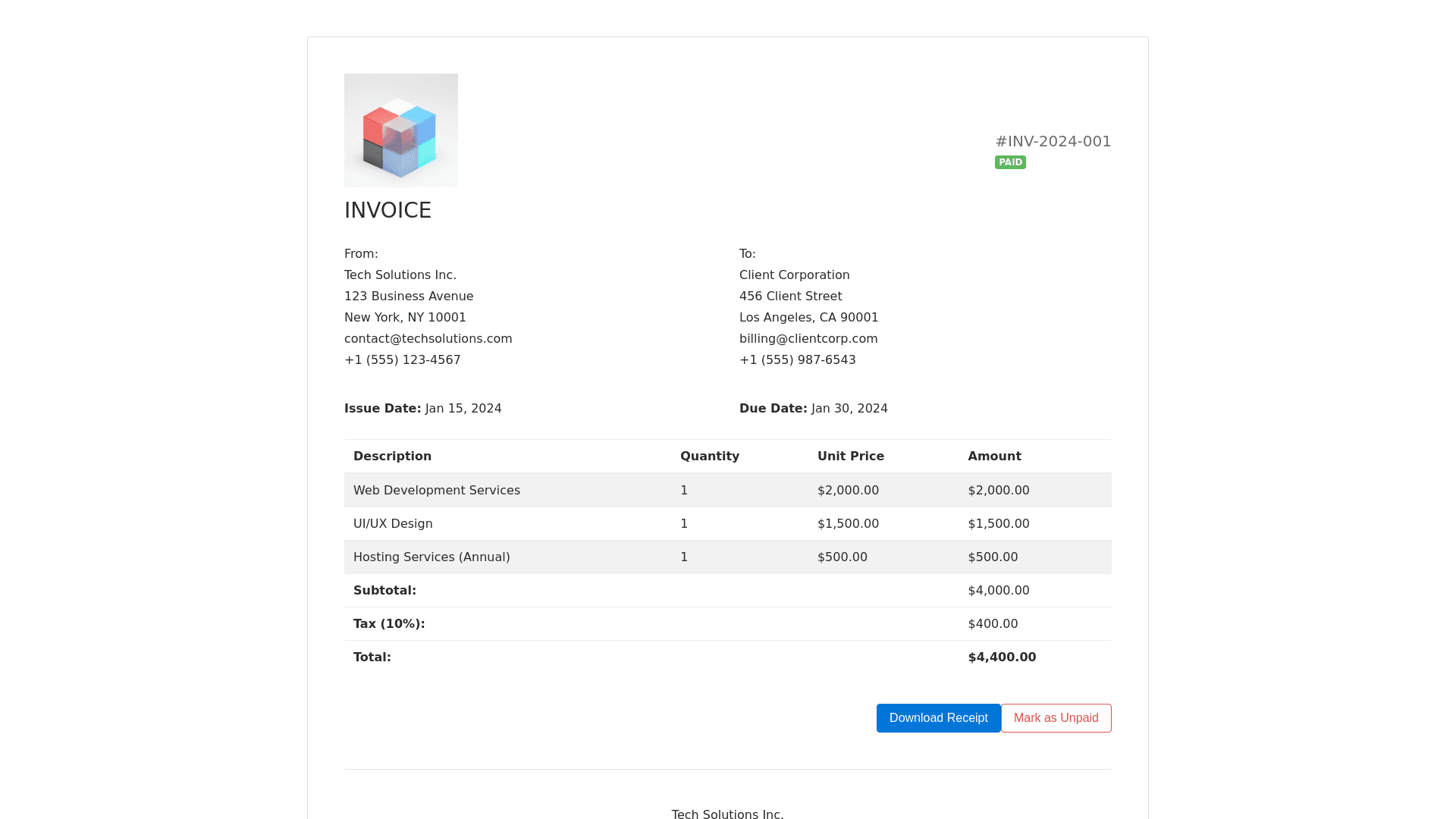The width and height of the screenshot is (1456, 819).
Task: Select the invoice number #INV-2024-001
Action: point(1053,142)
